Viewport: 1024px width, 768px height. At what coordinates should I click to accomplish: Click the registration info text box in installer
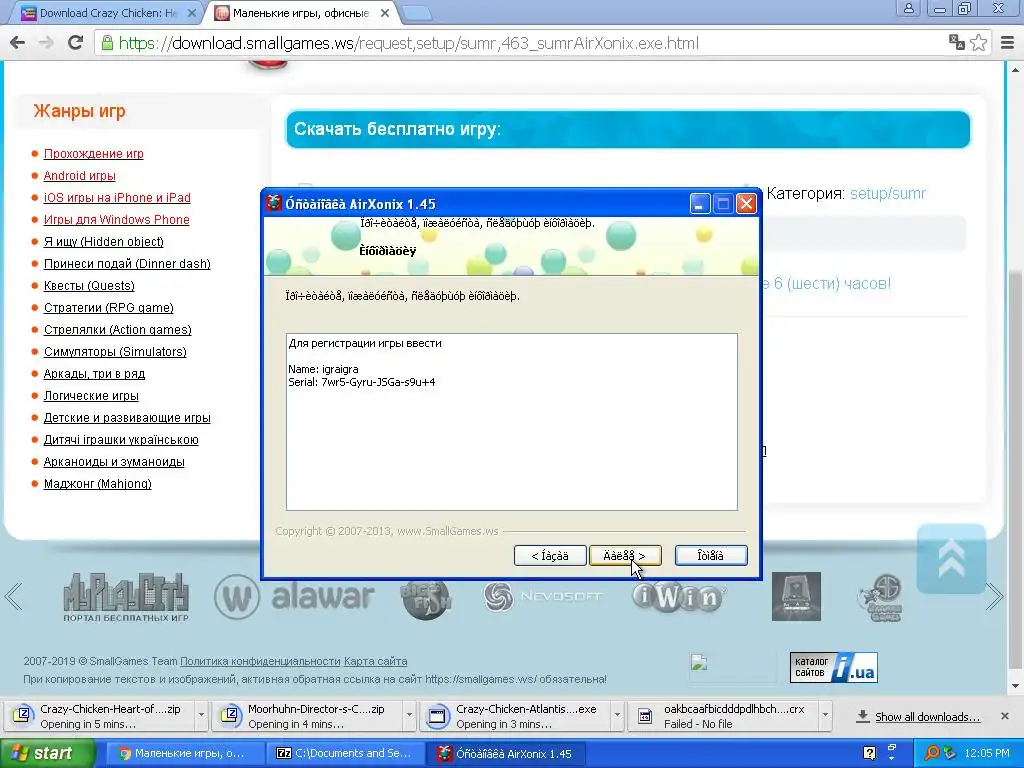[x=512, y=422]
